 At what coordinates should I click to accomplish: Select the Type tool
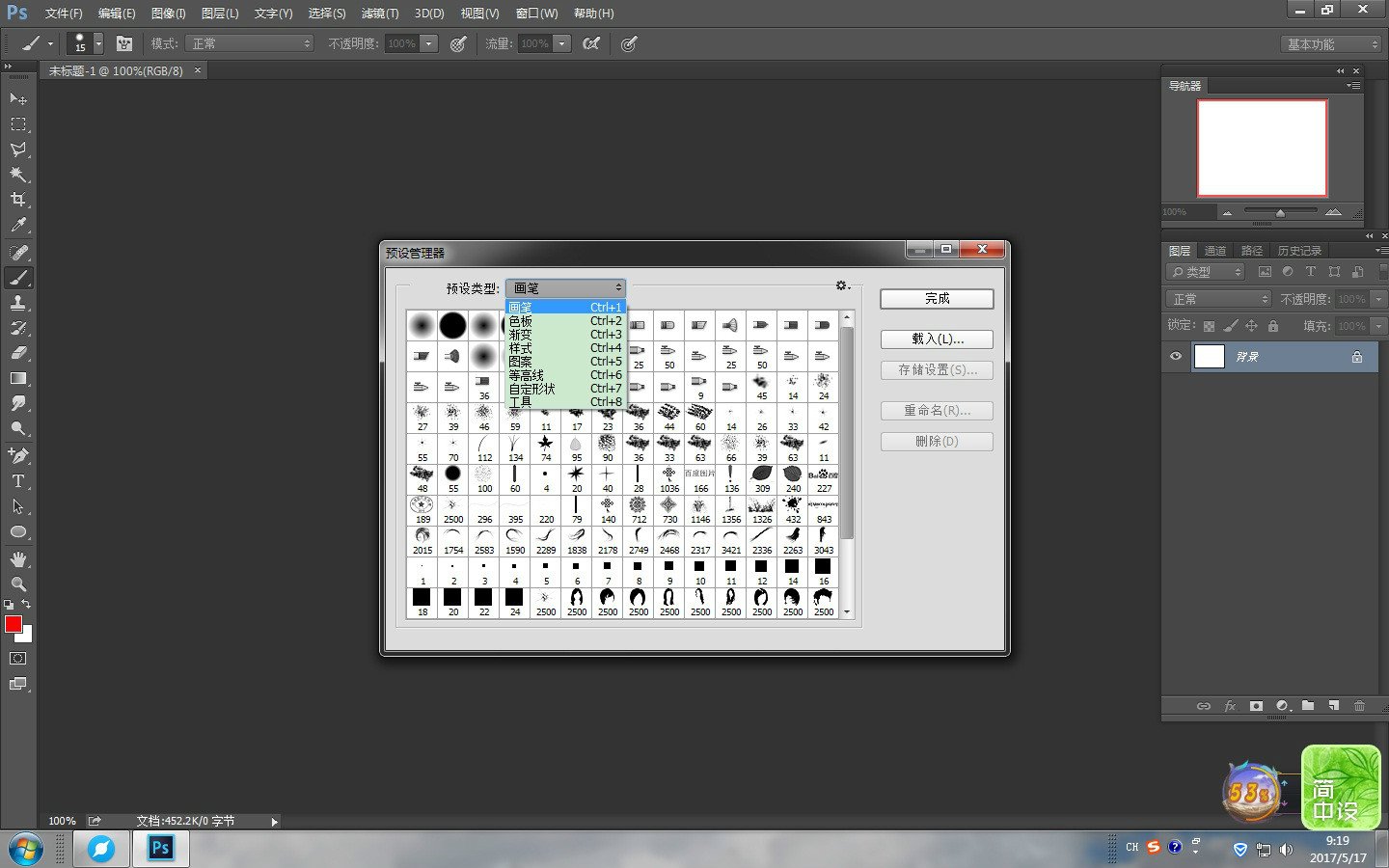17,480
